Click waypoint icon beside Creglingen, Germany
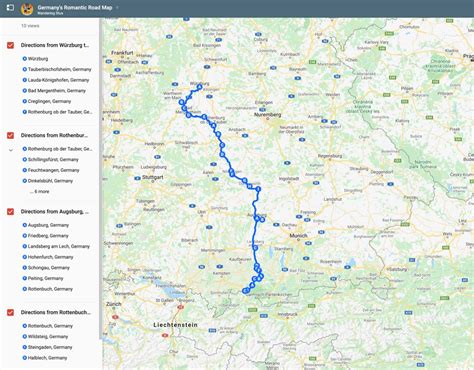This screenshot has width=474, height=370. (25, 101)
